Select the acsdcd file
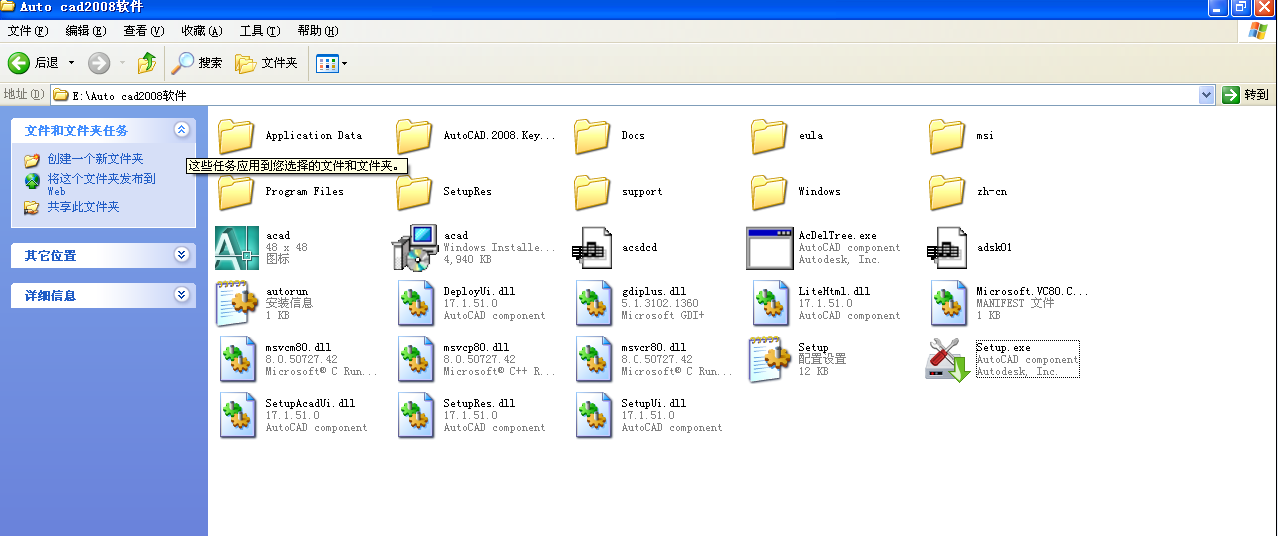This screenshot has height=536, width=1278. click(615, 248)
